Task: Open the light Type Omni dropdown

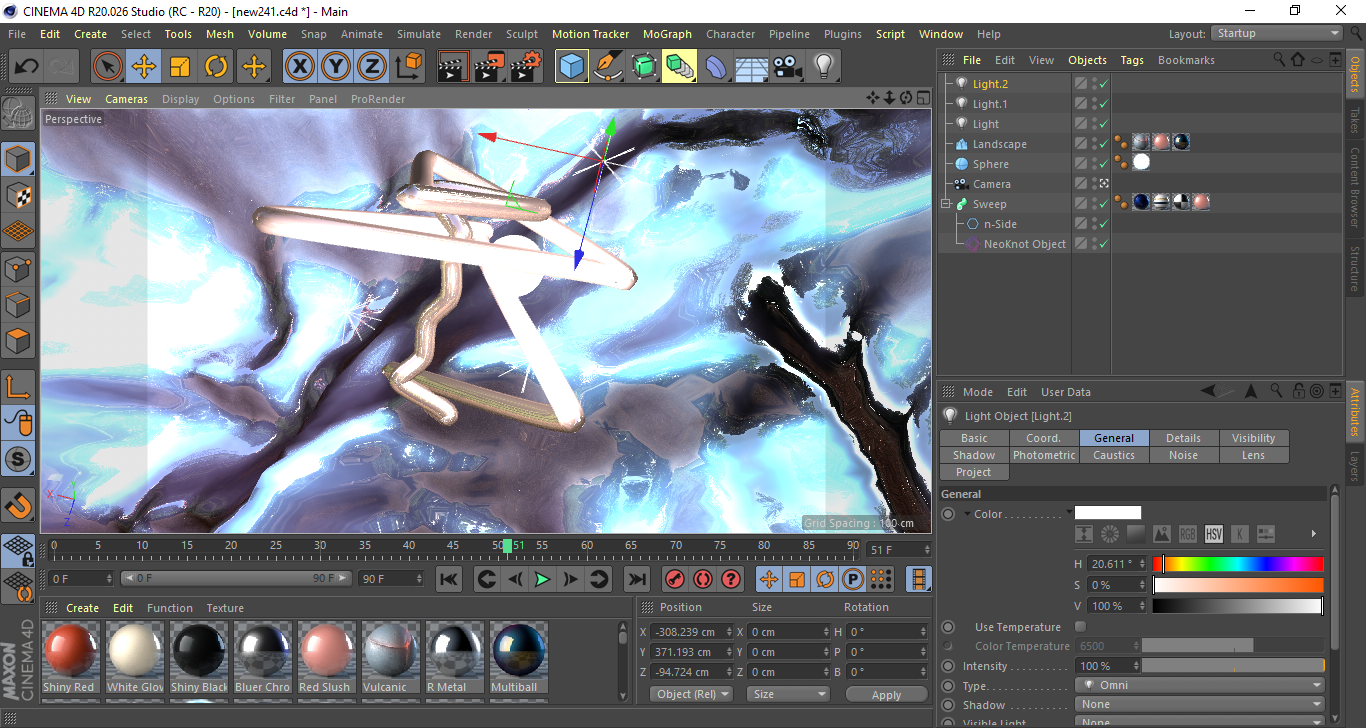Action: point(1200,686)
